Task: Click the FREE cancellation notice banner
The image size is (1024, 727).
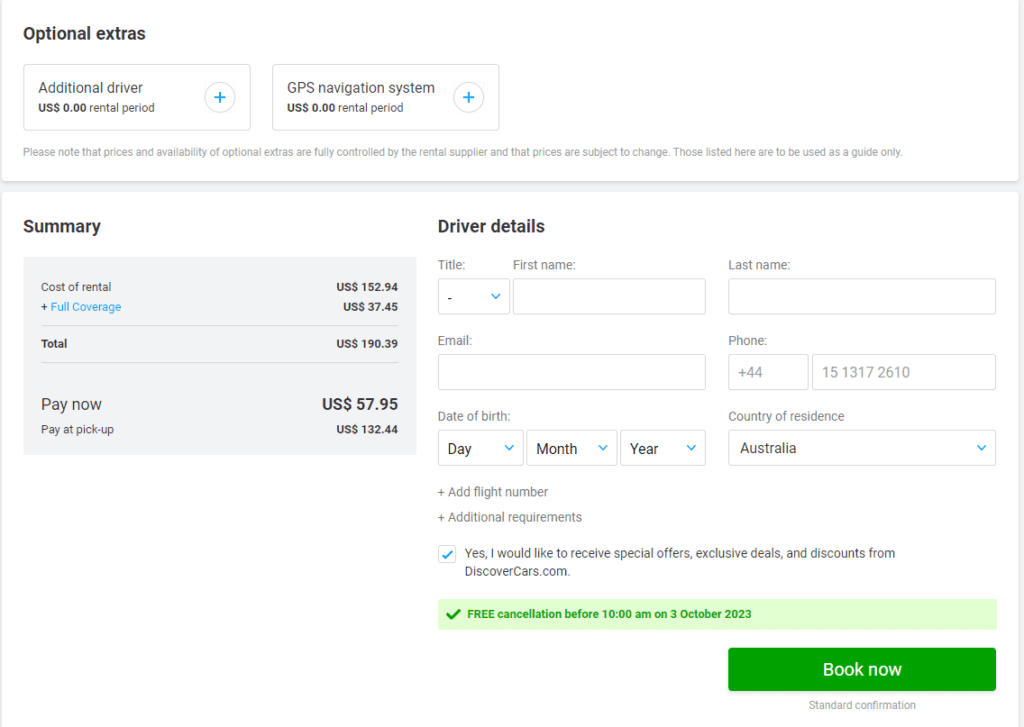Action: (717, 614)
